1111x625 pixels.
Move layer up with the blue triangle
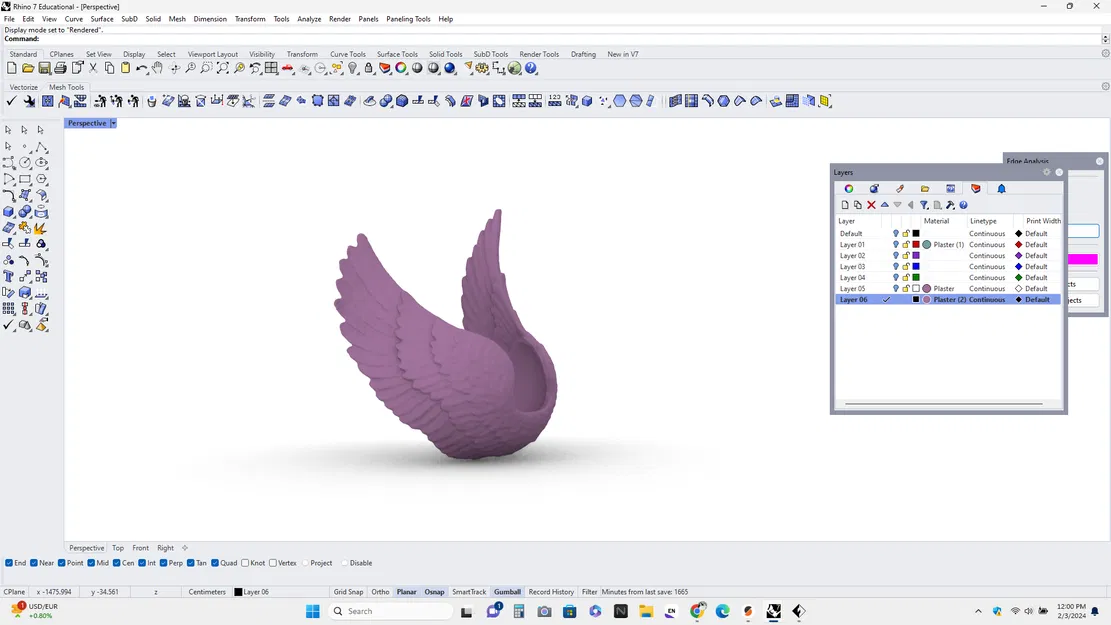click(884, 205)
